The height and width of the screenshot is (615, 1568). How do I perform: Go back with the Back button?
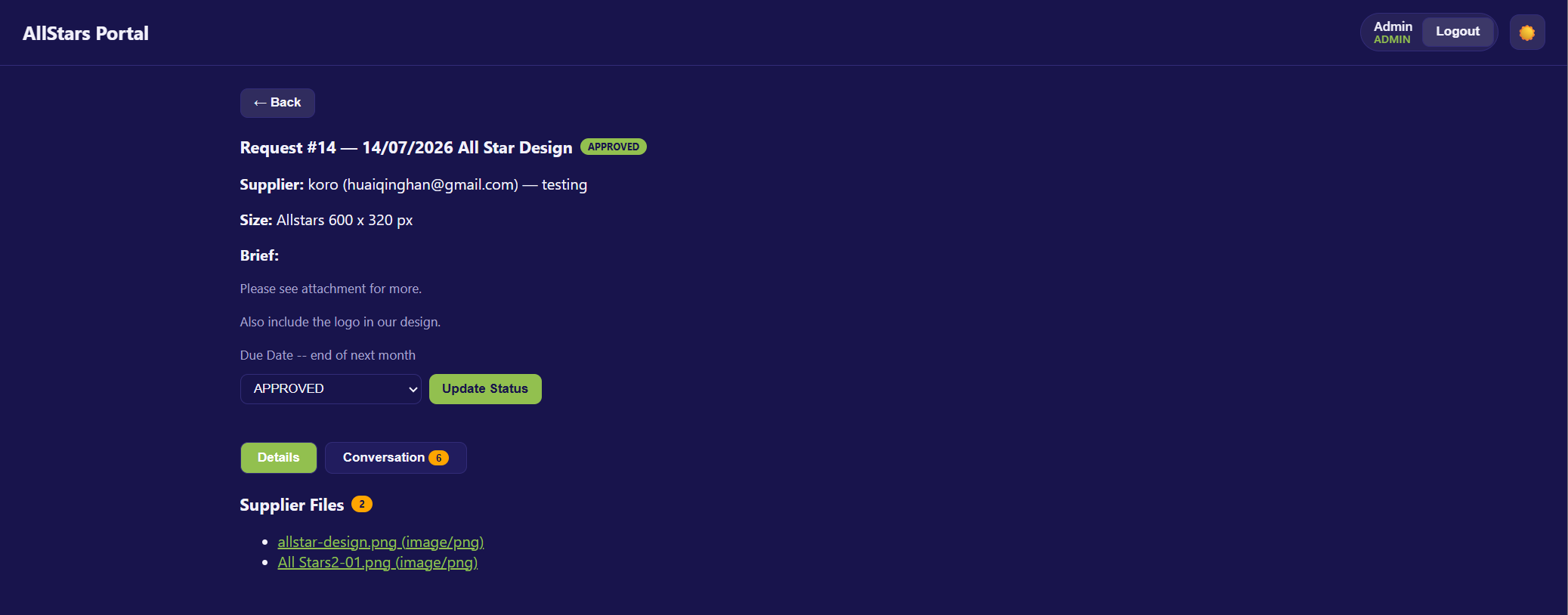[277, 103]
